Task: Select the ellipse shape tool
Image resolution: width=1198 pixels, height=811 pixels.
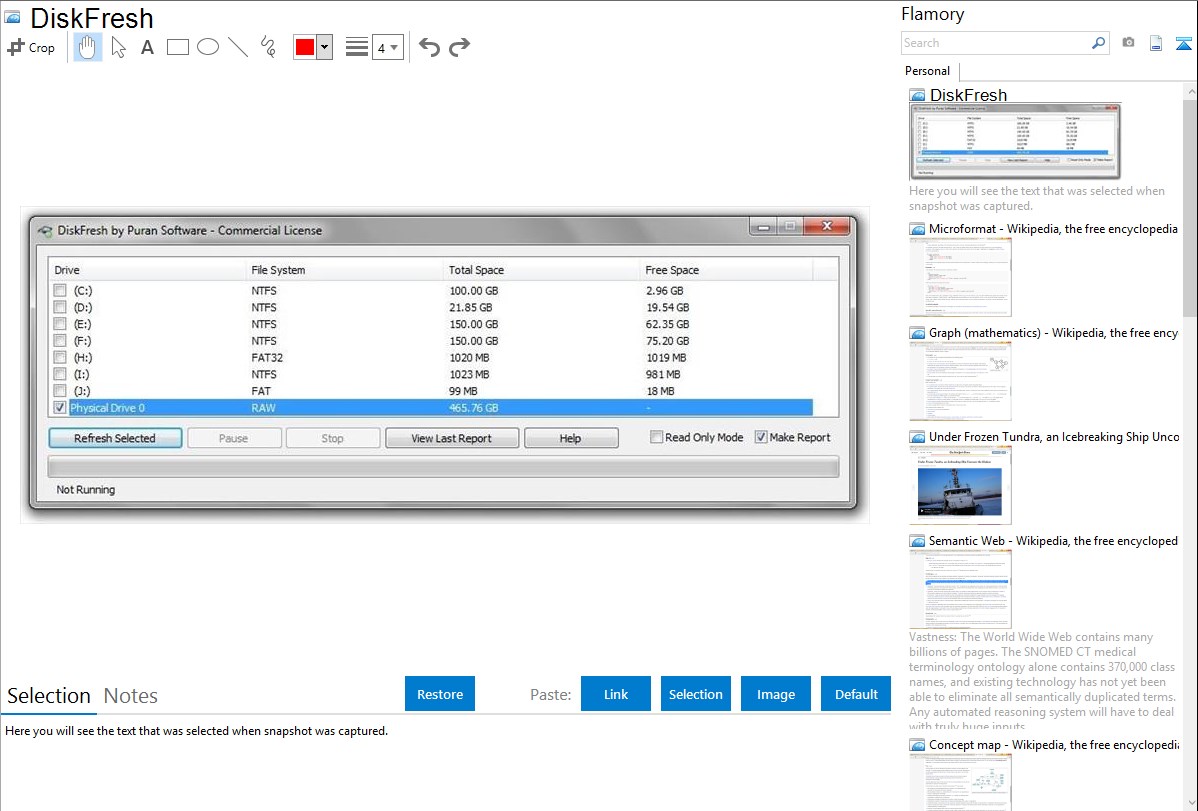Action: [208, 47]
